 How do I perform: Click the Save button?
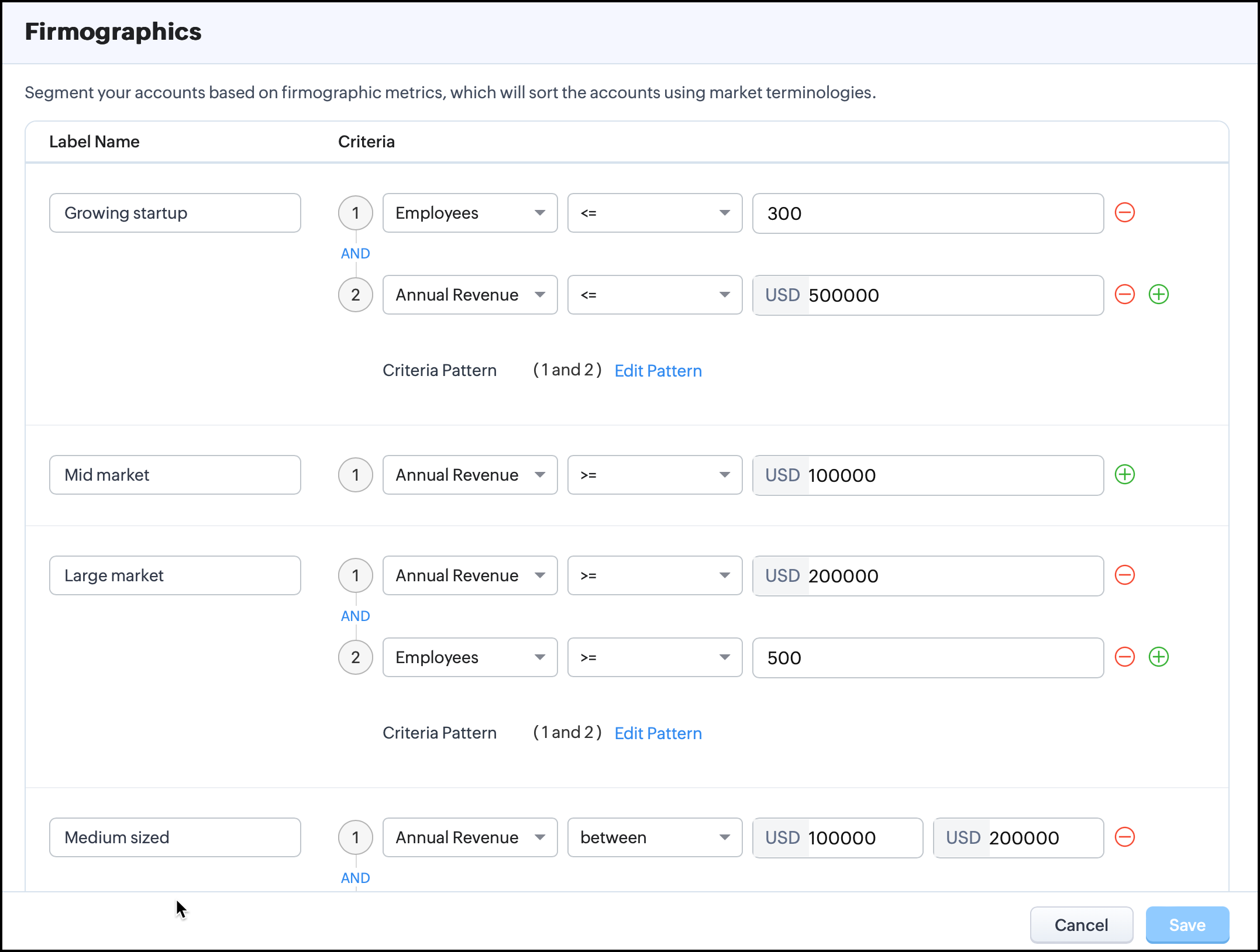(x=1186, y=925)
